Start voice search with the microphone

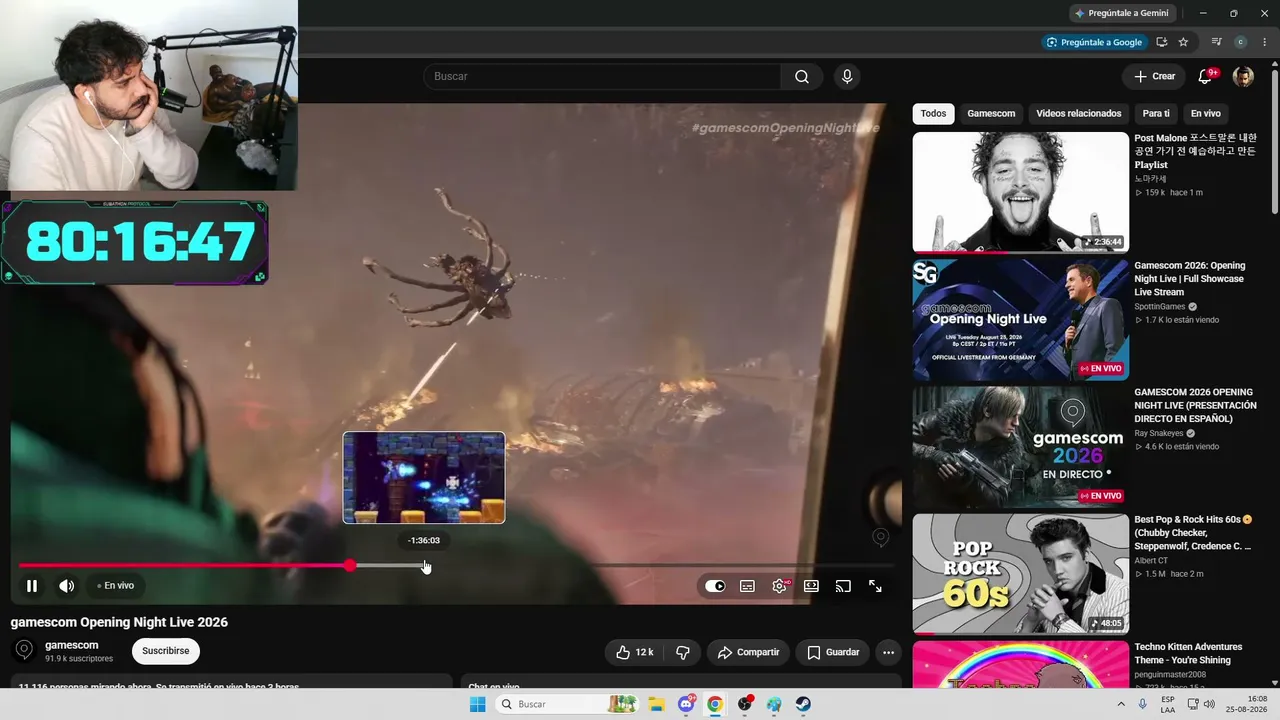click(847, 77)
